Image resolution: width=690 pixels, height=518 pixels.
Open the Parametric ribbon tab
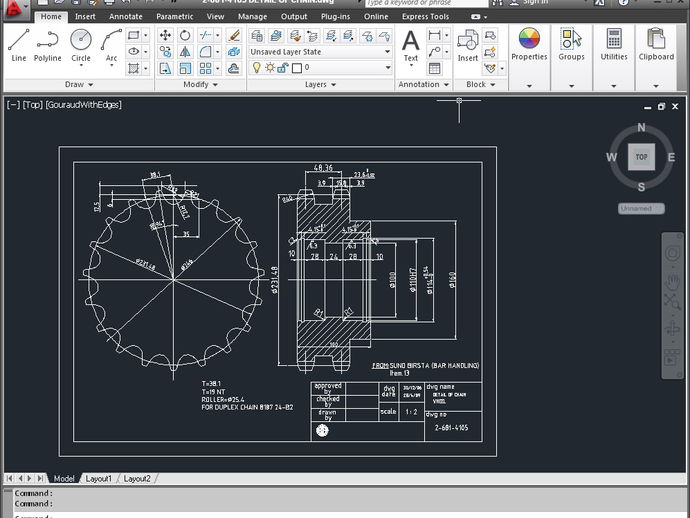pyautogui.click(x=175, y=17)
